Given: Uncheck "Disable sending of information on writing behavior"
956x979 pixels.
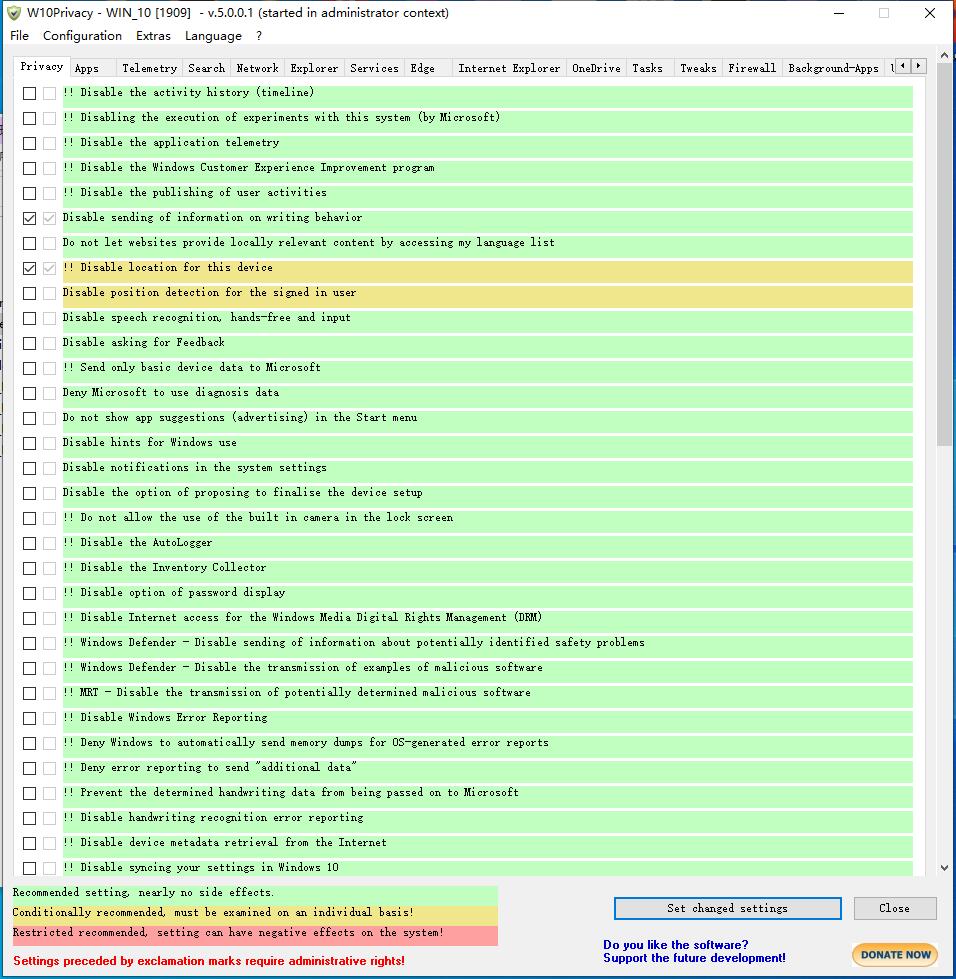Looking at the screenshot, I should click(x=28, y=217).
